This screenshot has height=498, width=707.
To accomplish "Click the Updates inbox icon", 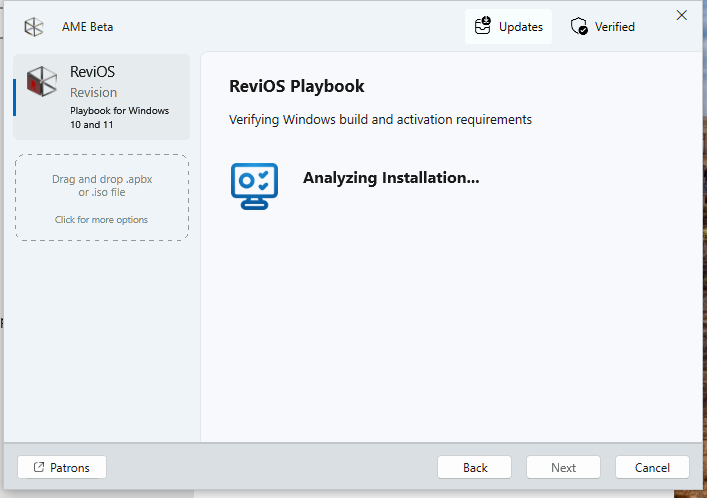I will pos(482,26).
